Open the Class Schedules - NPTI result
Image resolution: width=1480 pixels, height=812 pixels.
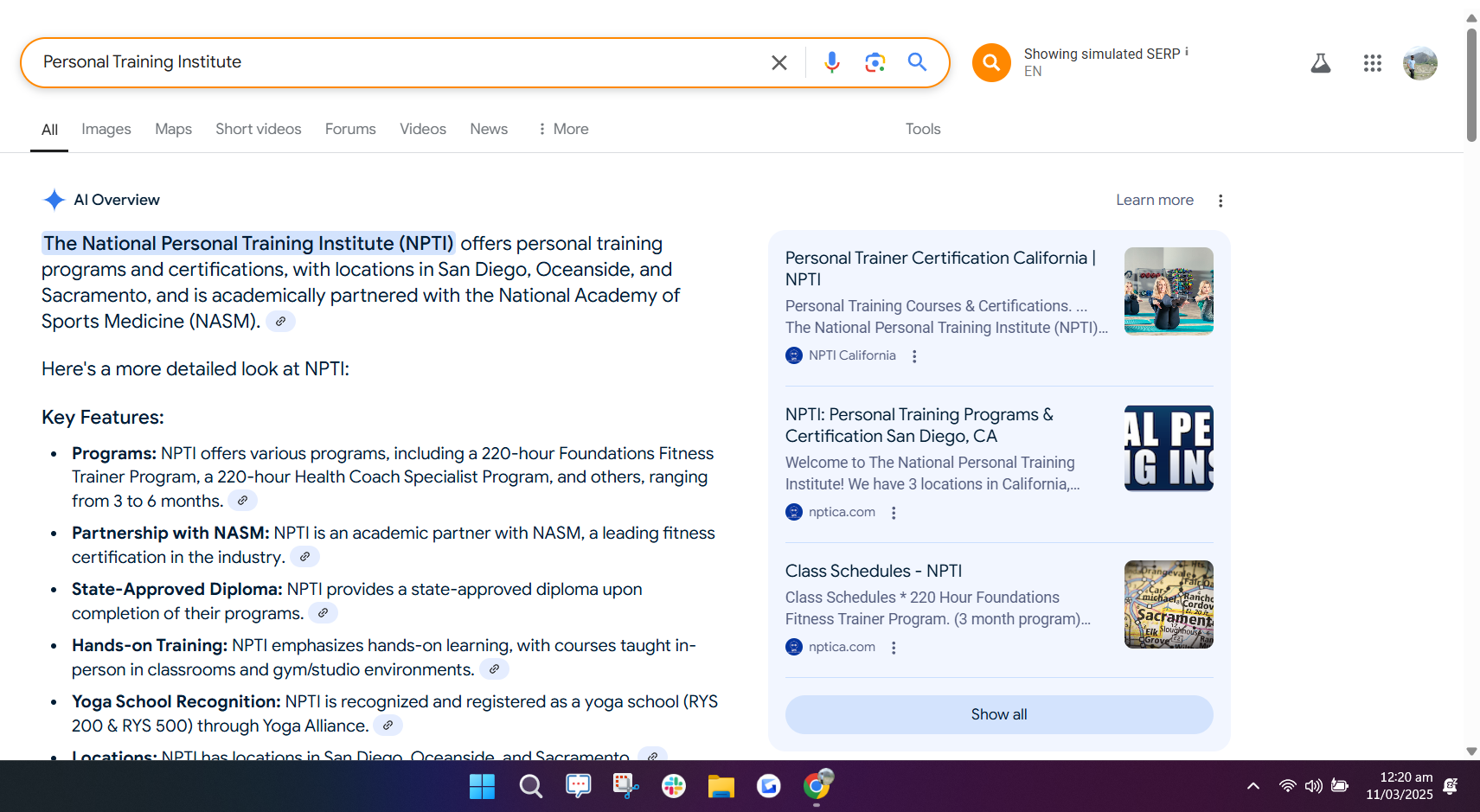point(874,571)
